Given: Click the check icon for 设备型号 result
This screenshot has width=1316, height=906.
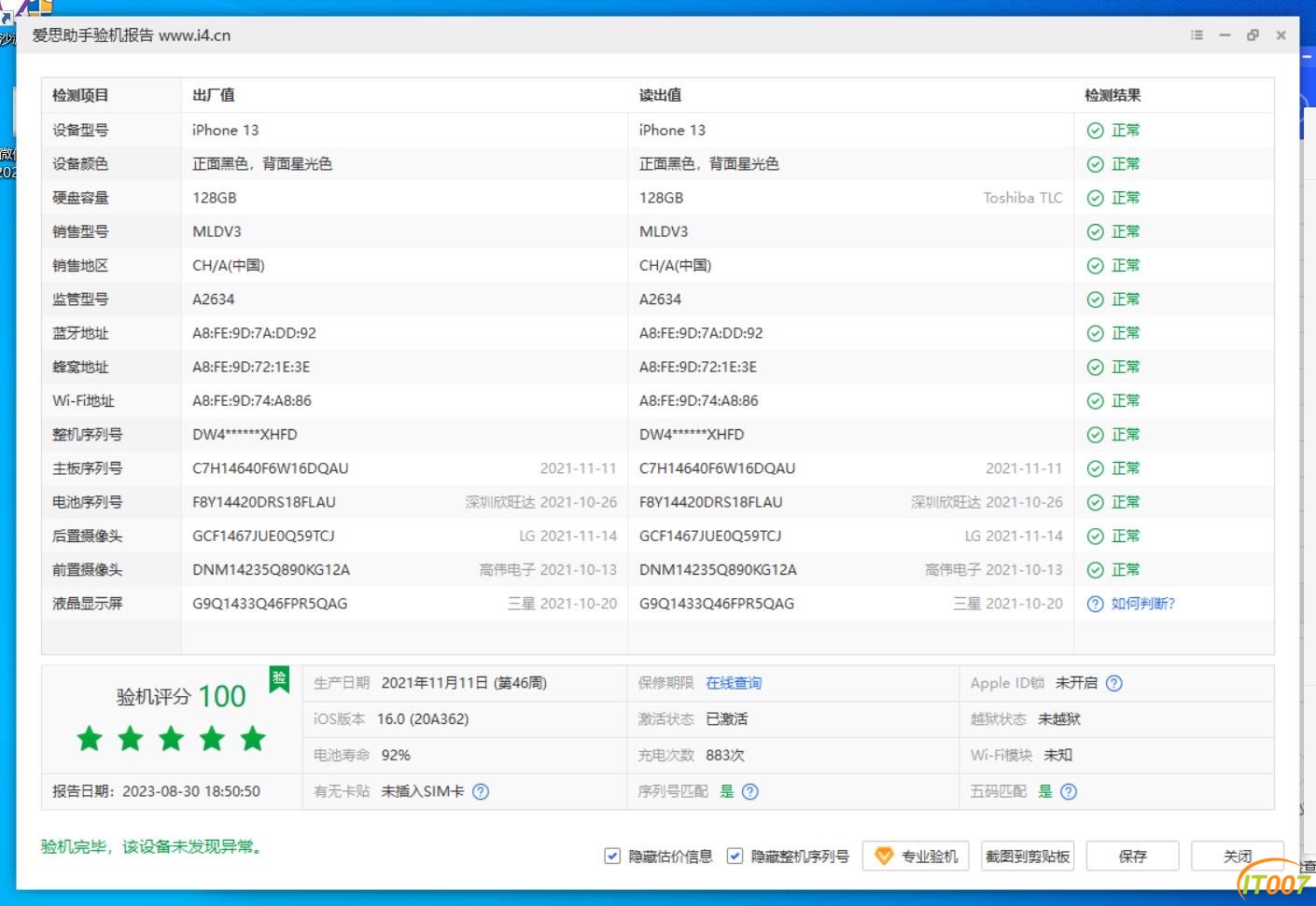Looking at the screenshot, I should [x=1096, y=131].
